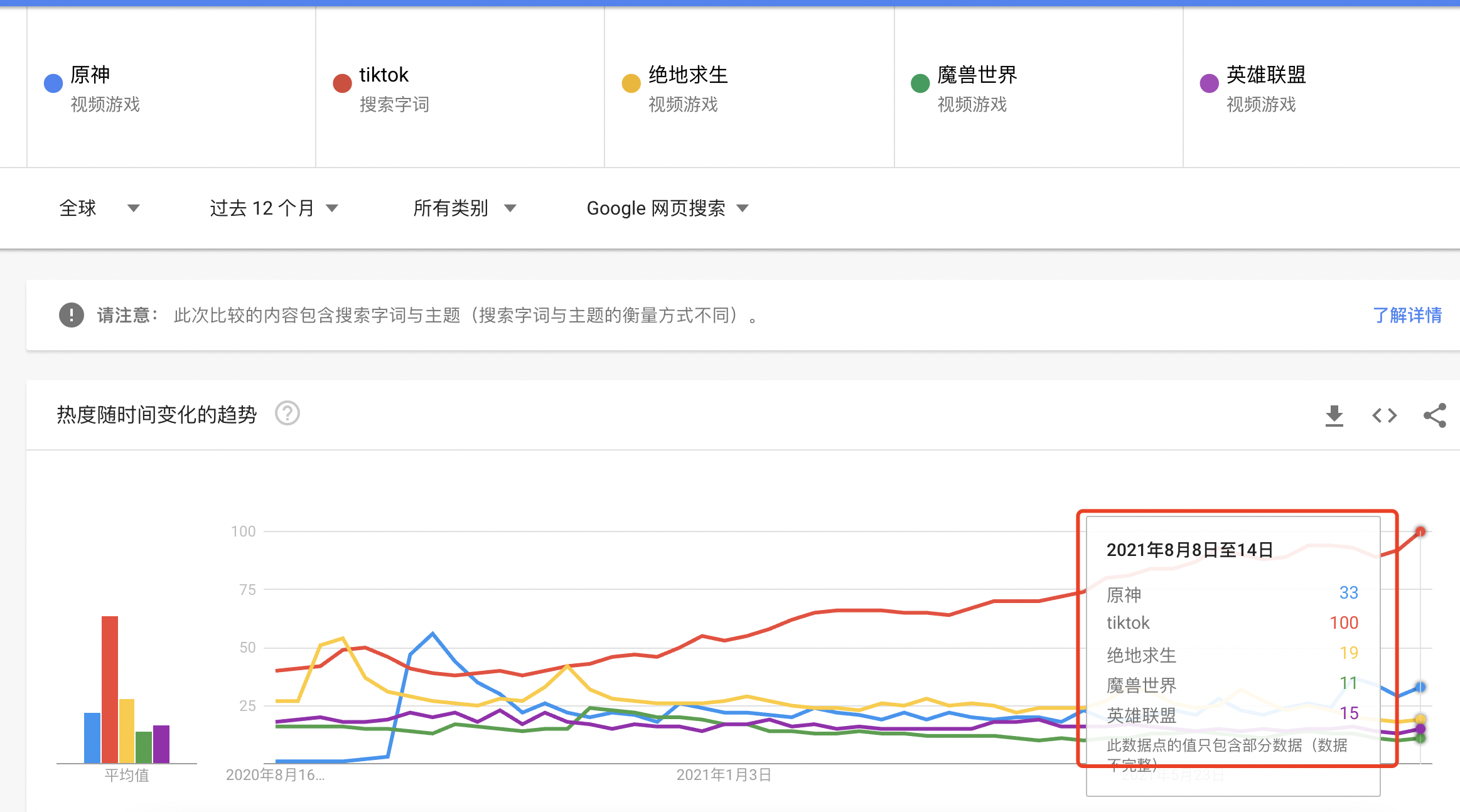The image size is (1460, 812).
Task: Click the red tiktok average bar
Action: (110, 689)
